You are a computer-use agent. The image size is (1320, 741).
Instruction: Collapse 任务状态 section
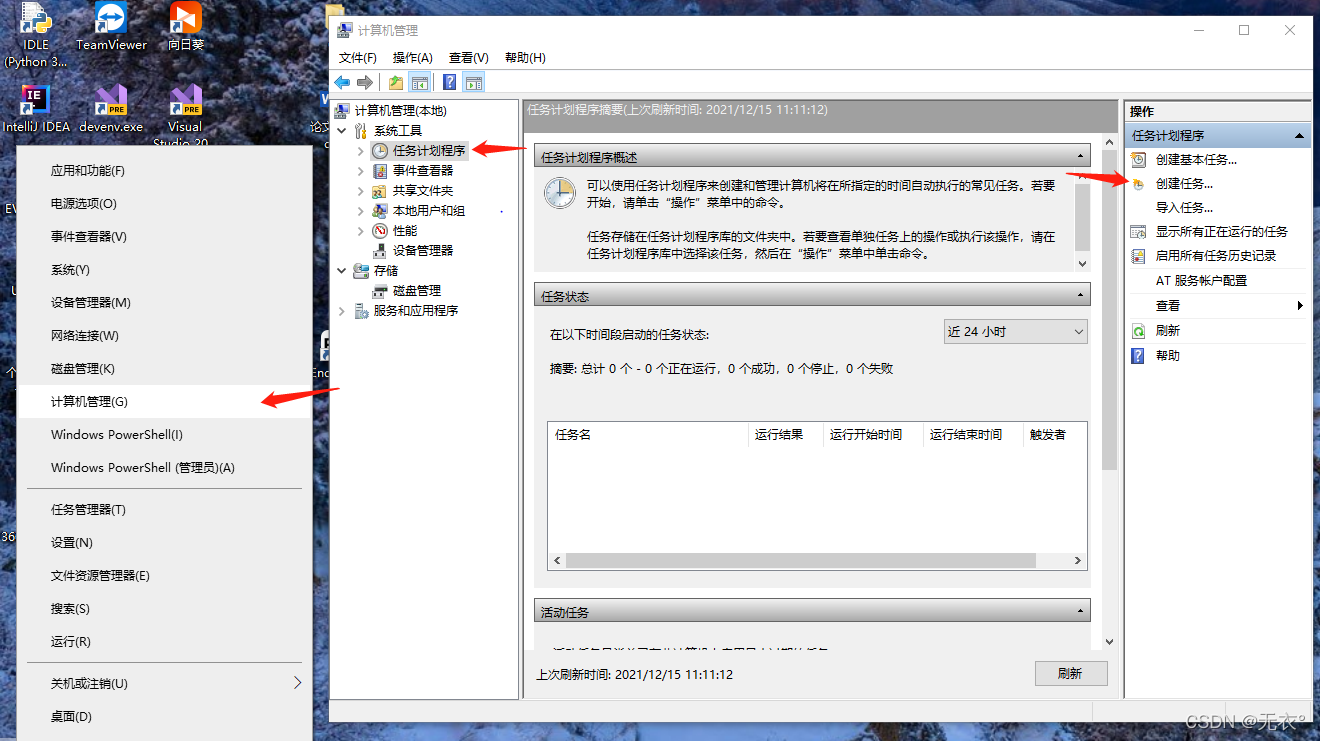click(x=1079, y=296)
